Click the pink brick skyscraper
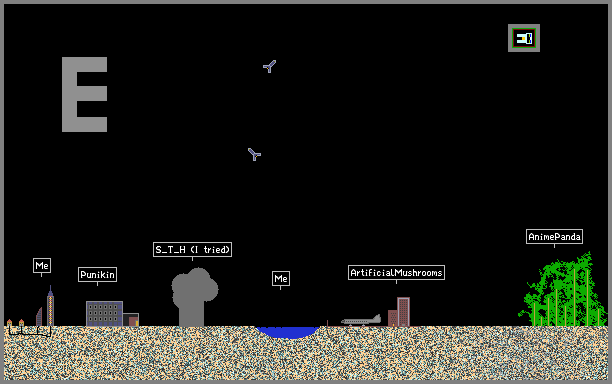The image size is (612, 384). [404, 312]
